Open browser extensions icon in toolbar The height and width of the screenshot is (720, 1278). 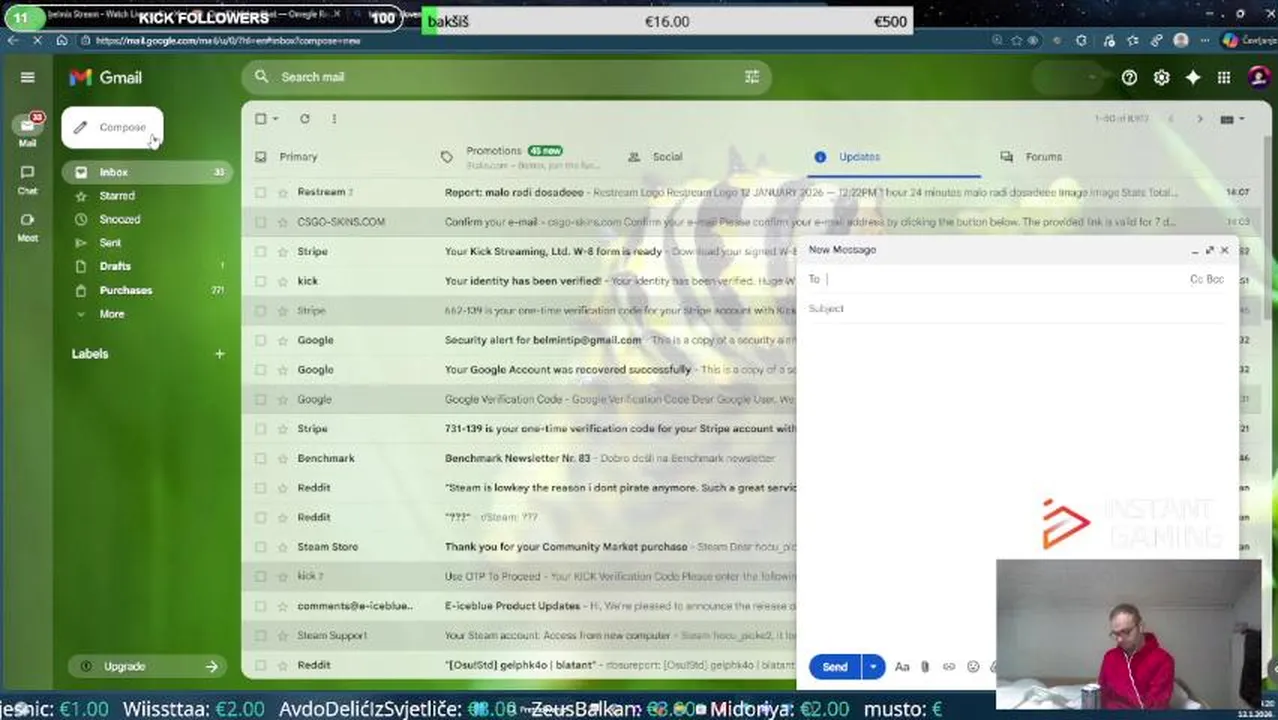pos(1081,40)
